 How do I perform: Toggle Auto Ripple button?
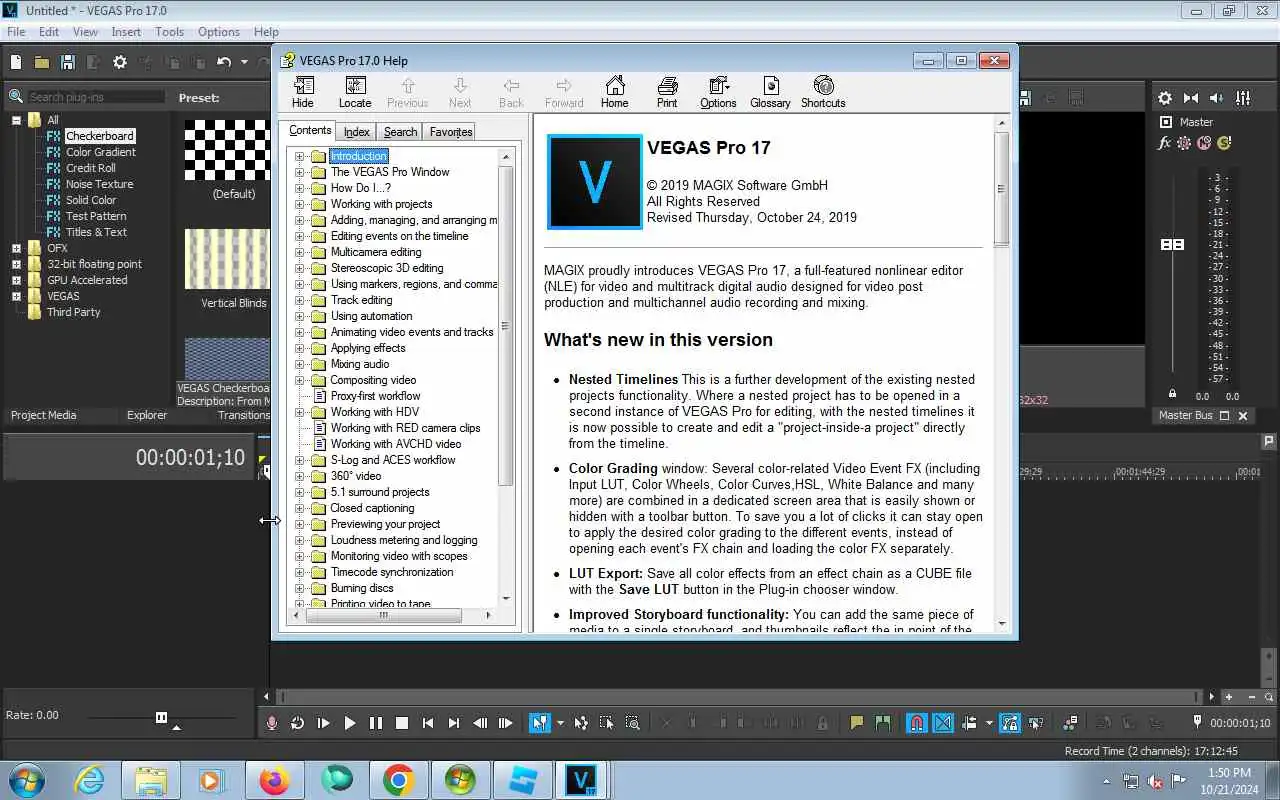[969, 723]
